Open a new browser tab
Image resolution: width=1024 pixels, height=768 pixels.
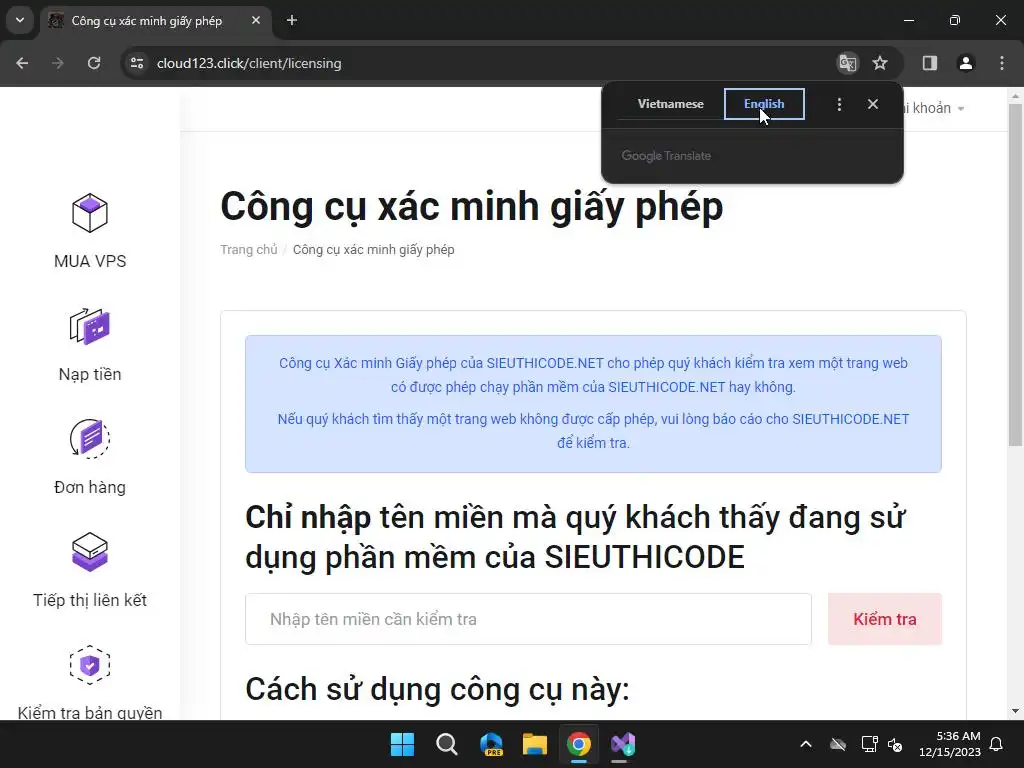click(292, 21)
